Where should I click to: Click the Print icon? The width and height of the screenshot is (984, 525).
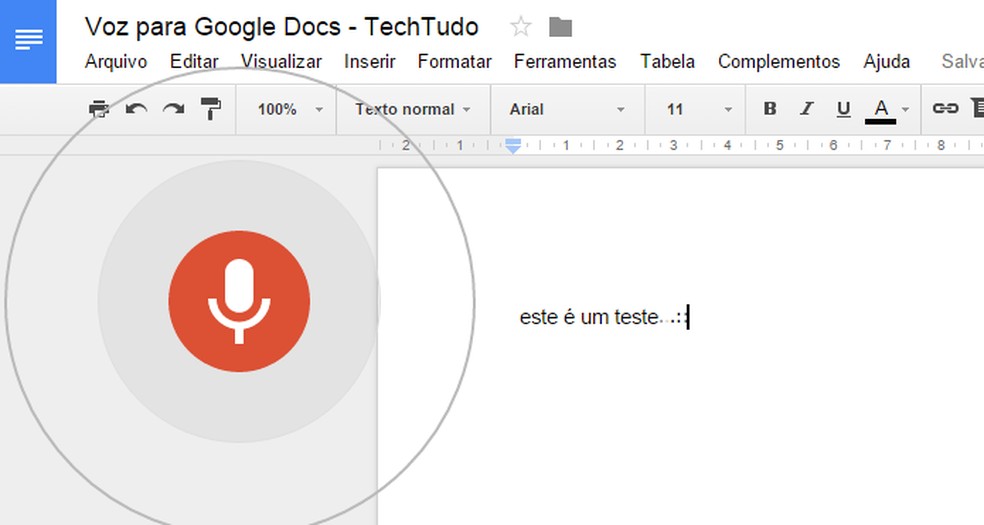point(99,109)
